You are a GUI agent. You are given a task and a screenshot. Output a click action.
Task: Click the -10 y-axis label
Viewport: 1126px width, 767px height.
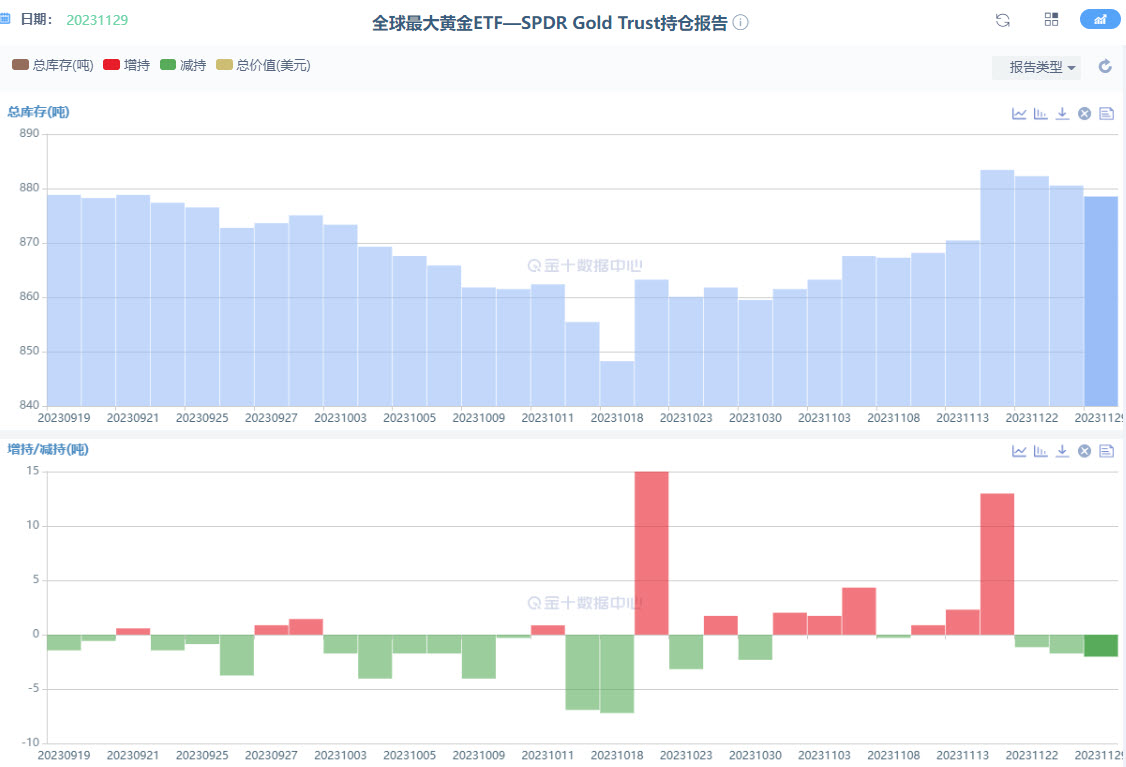[x=30, y=743]
